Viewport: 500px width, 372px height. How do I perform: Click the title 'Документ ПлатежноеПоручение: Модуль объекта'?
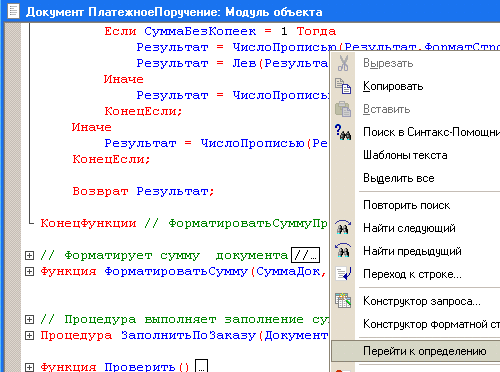point(174,12)
